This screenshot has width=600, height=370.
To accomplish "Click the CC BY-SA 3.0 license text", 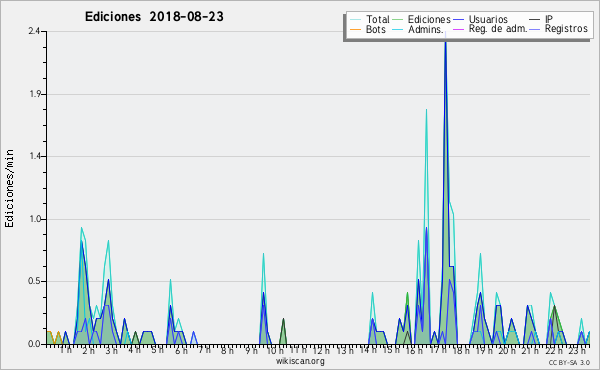I will 569,362.
